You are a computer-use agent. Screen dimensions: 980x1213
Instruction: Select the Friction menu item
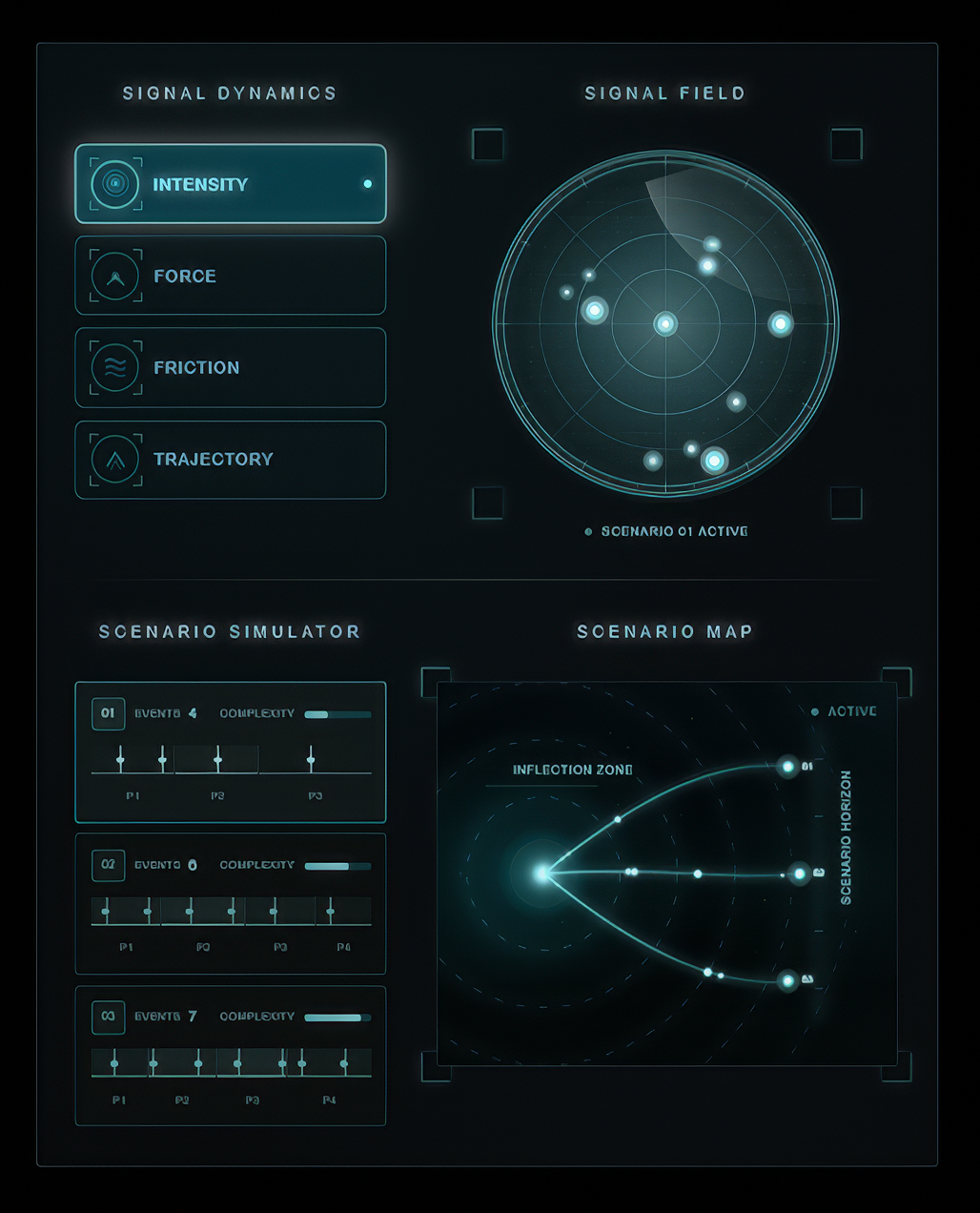pyautogui.click(x=231, y=367)
